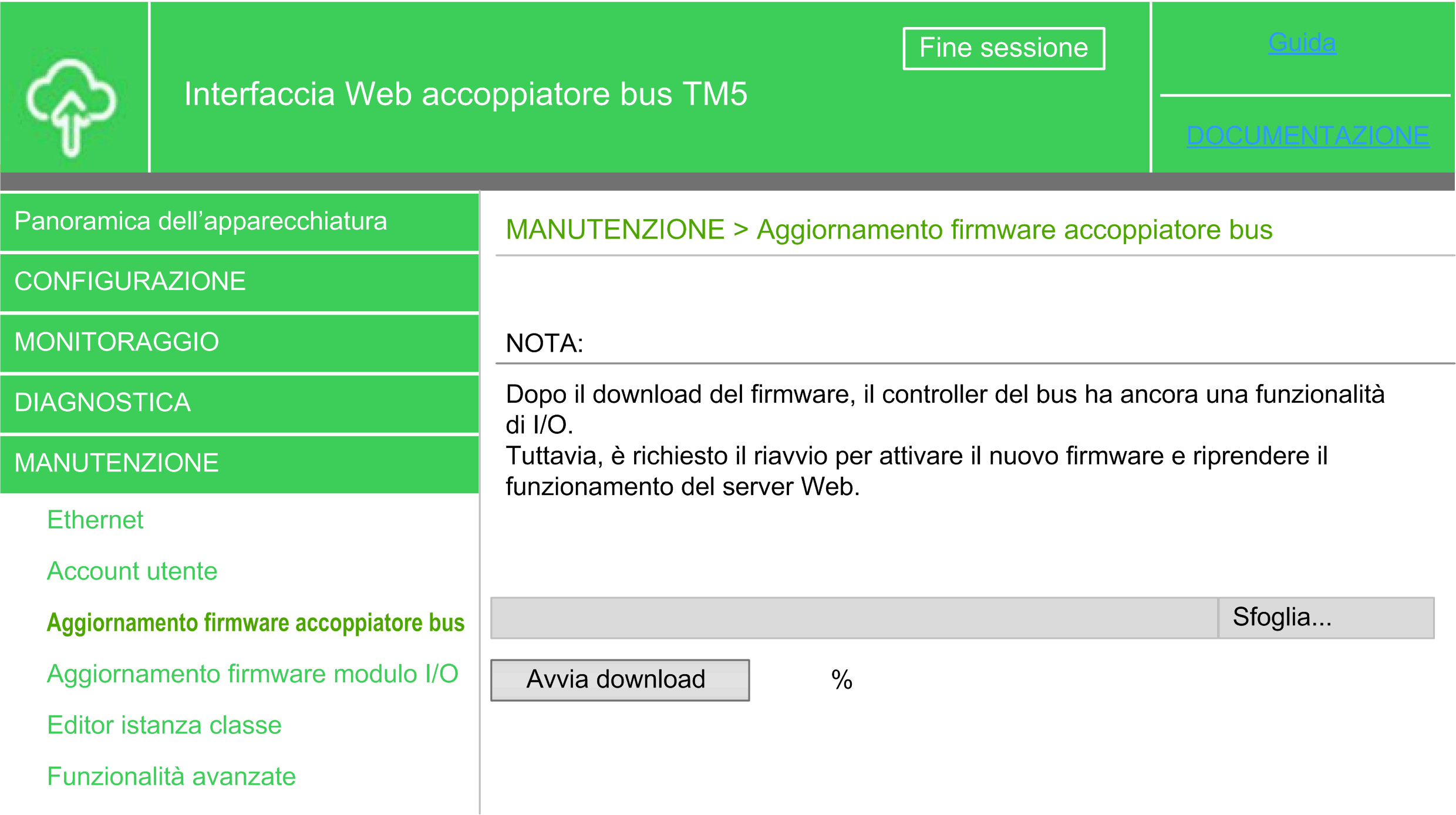Go to Aggiornamento firmware modulo I/O
The image size is (1456, 815).
252,674
